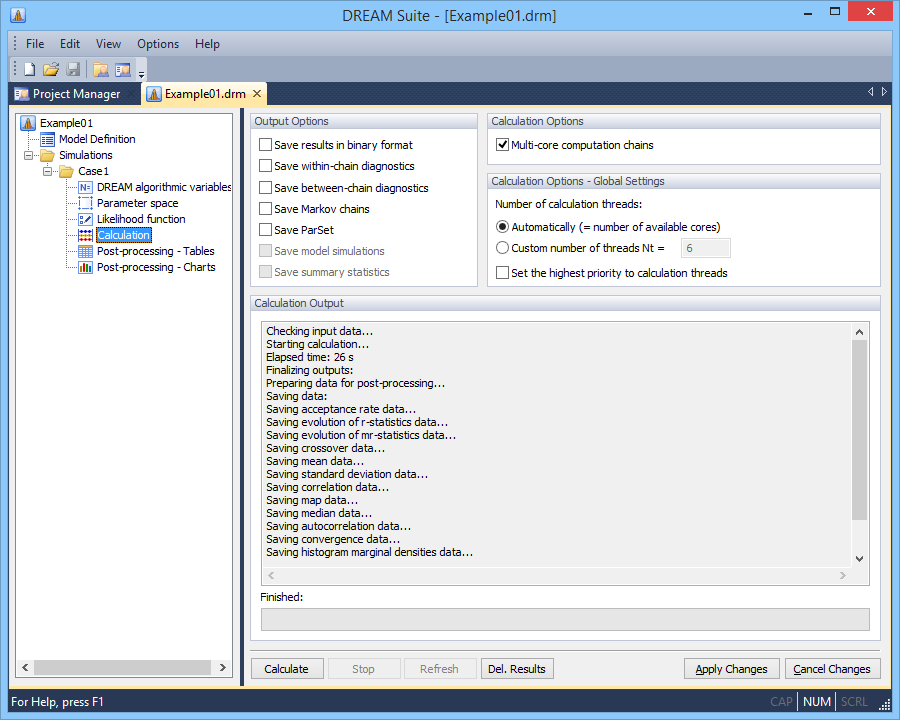Click the Open file folder icon
This screenshot has height=720, width=900.
point(51,69)
